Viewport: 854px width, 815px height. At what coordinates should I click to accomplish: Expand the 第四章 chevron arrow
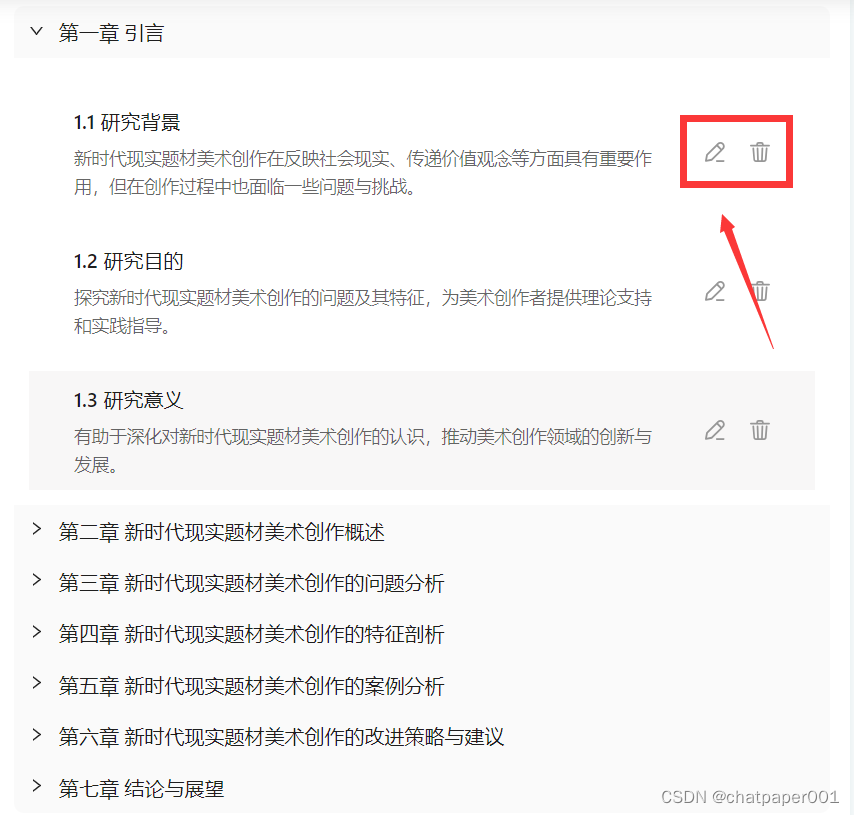point(36,632)
